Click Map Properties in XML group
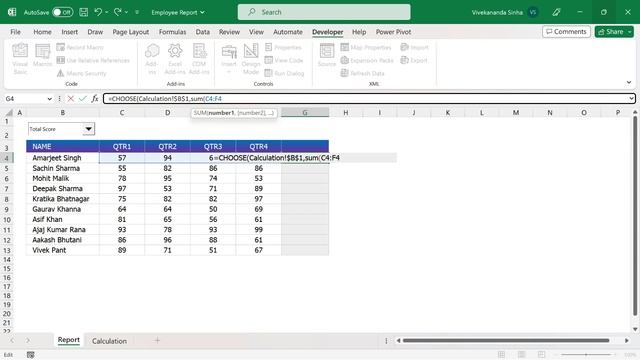This screenshot has width=640, height=360. point(366,47)
